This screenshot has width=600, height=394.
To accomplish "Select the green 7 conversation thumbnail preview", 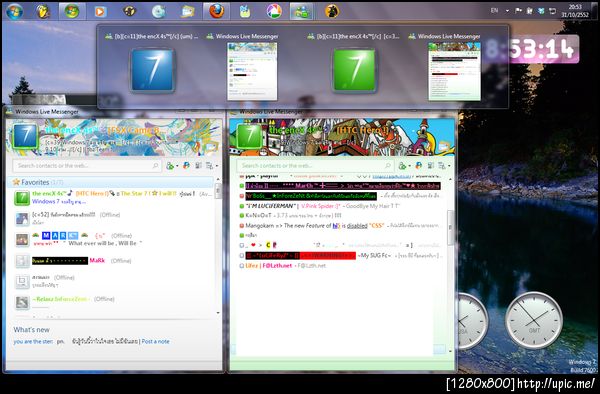I will 354,70.
